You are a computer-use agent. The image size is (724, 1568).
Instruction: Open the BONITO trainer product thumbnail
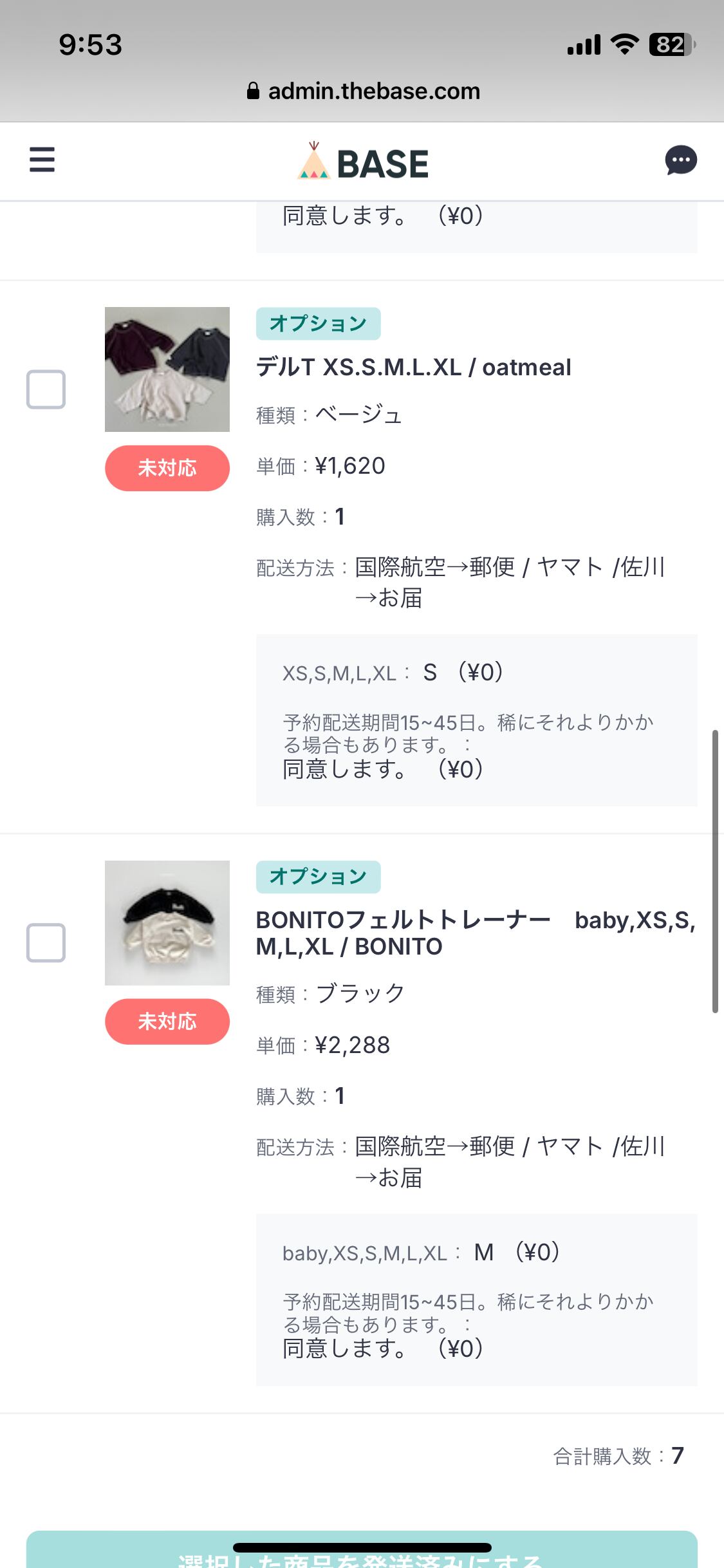[167, 923]
